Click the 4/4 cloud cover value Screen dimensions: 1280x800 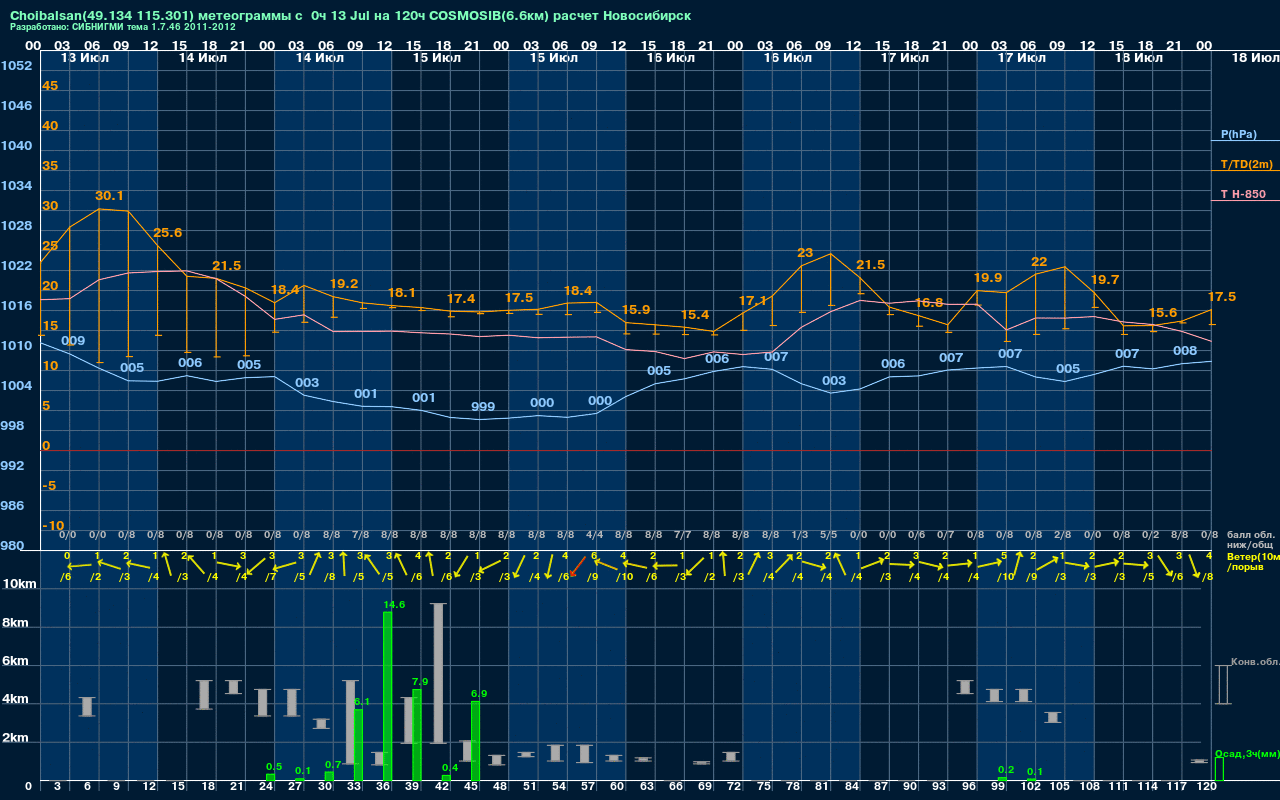click(593, 535)
